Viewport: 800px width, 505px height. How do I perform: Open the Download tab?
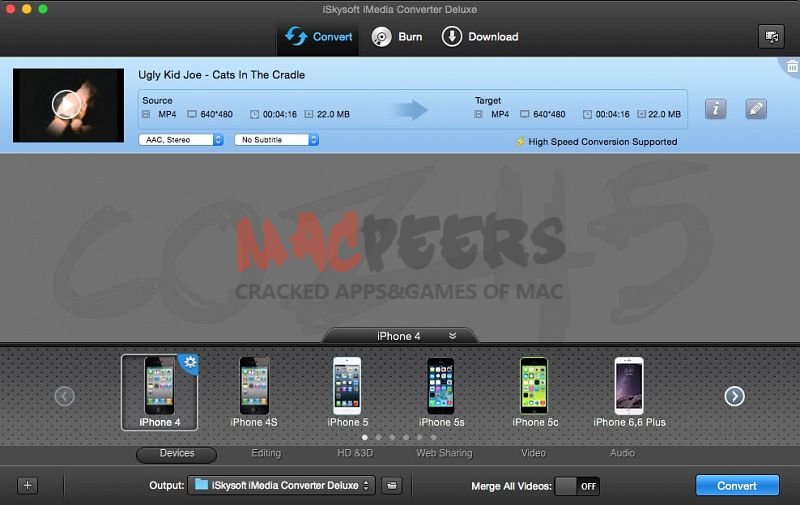point(480,37)
